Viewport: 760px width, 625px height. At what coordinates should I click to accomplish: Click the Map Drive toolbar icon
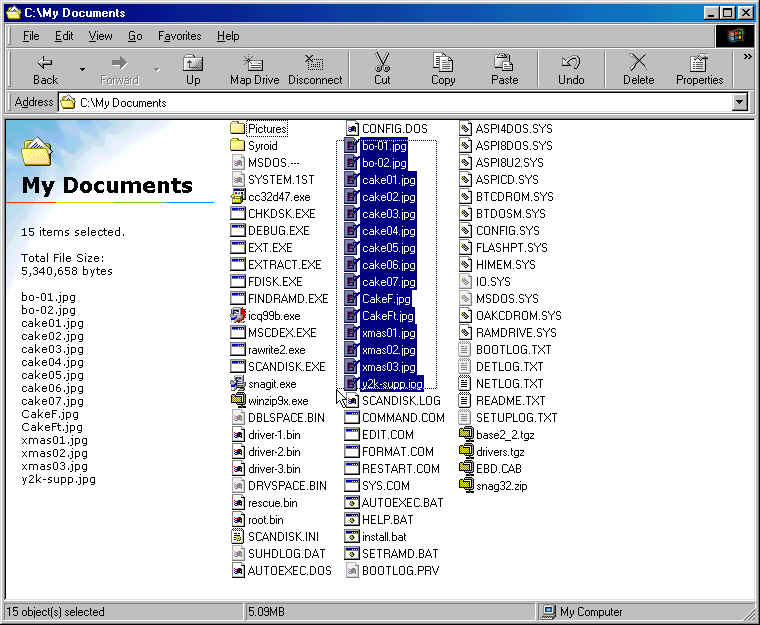click(254, 69)
